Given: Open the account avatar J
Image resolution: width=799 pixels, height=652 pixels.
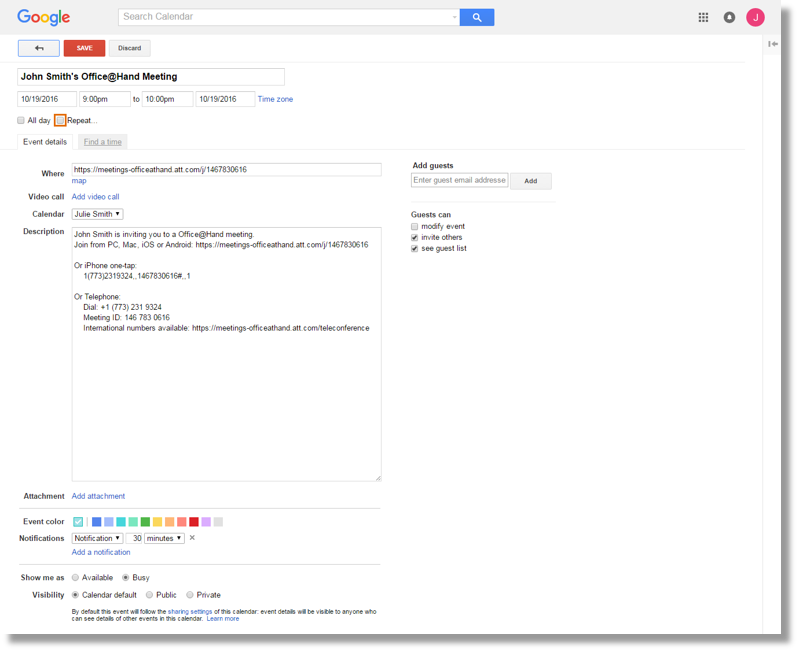Looking at the screenshot, I should pyautogui.click(x=755, y=17).
